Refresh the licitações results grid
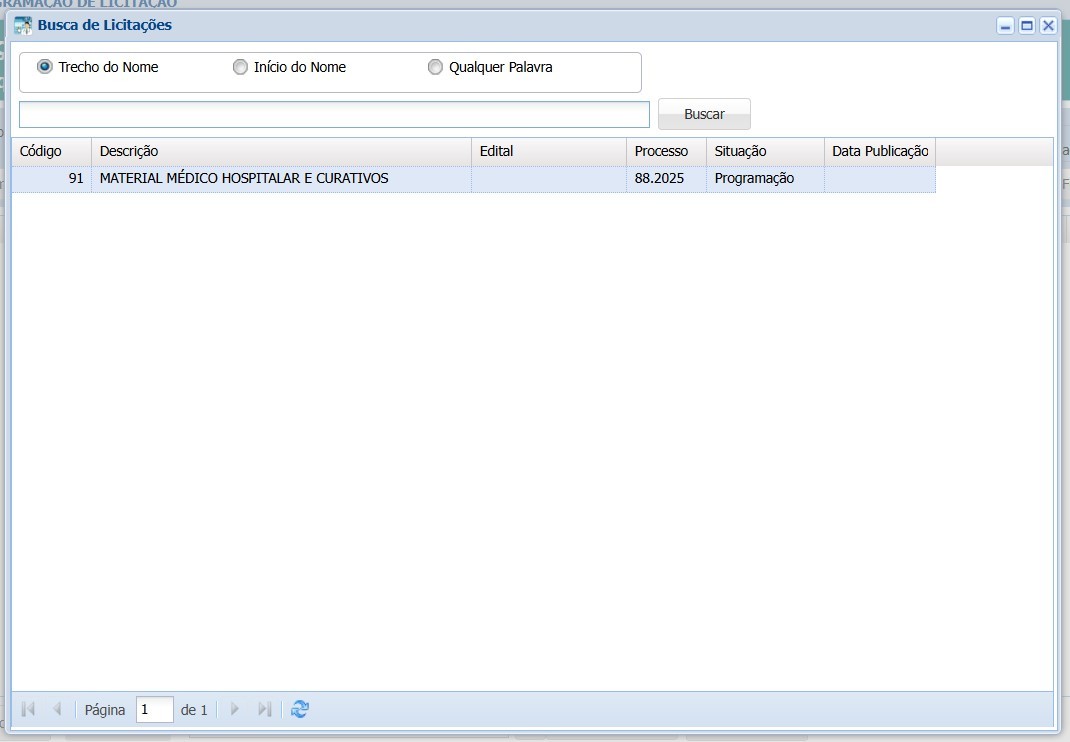This screenshot has width=1070, height=742. coord(300,709)
